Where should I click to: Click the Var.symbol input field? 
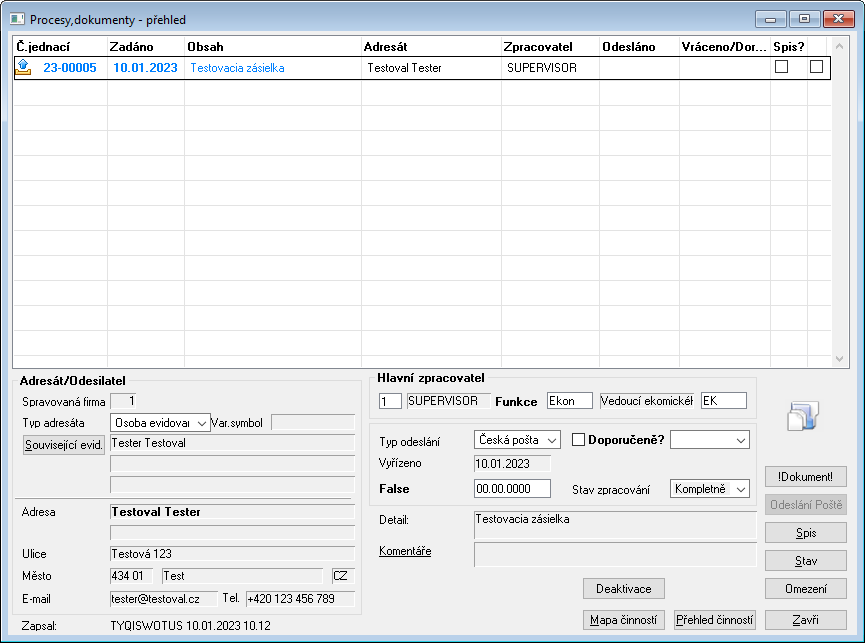(x=313, y=422)
